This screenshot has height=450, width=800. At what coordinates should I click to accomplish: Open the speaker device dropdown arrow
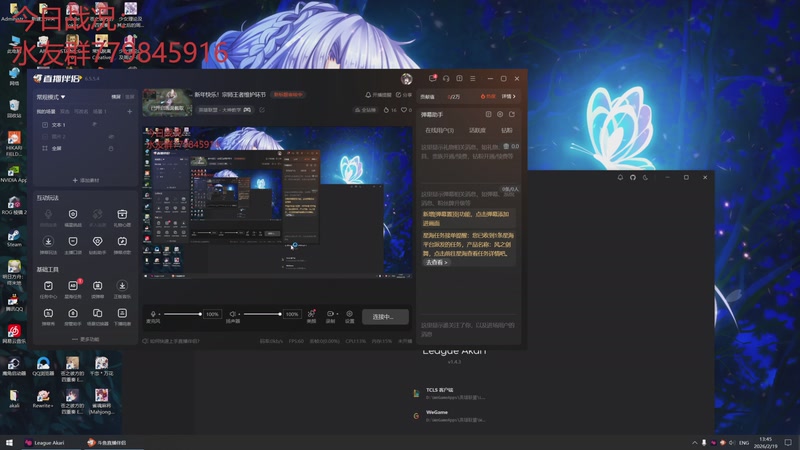(x=239, y=314)
